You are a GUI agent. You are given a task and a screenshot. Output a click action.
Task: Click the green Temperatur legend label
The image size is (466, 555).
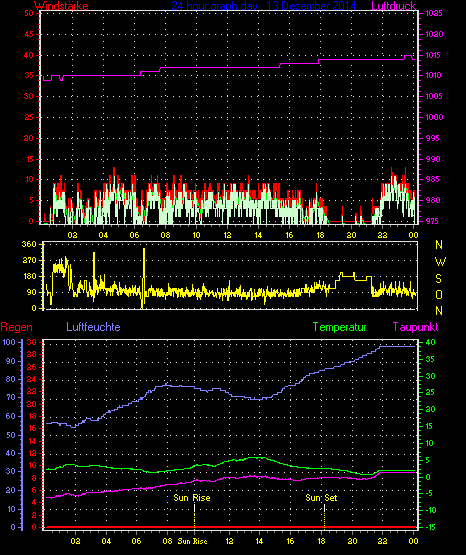pos(339,327)
